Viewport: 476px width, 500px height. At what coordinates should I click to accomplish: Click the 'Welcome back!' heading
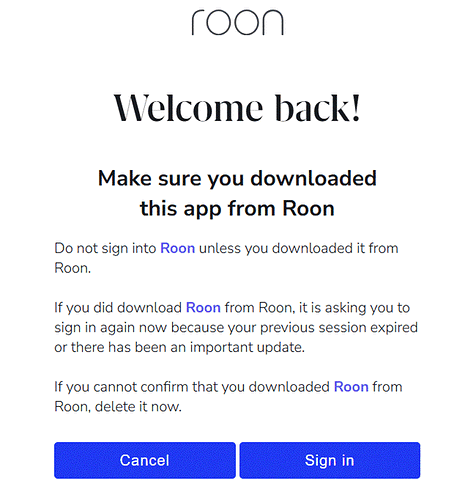coord(237,108)
